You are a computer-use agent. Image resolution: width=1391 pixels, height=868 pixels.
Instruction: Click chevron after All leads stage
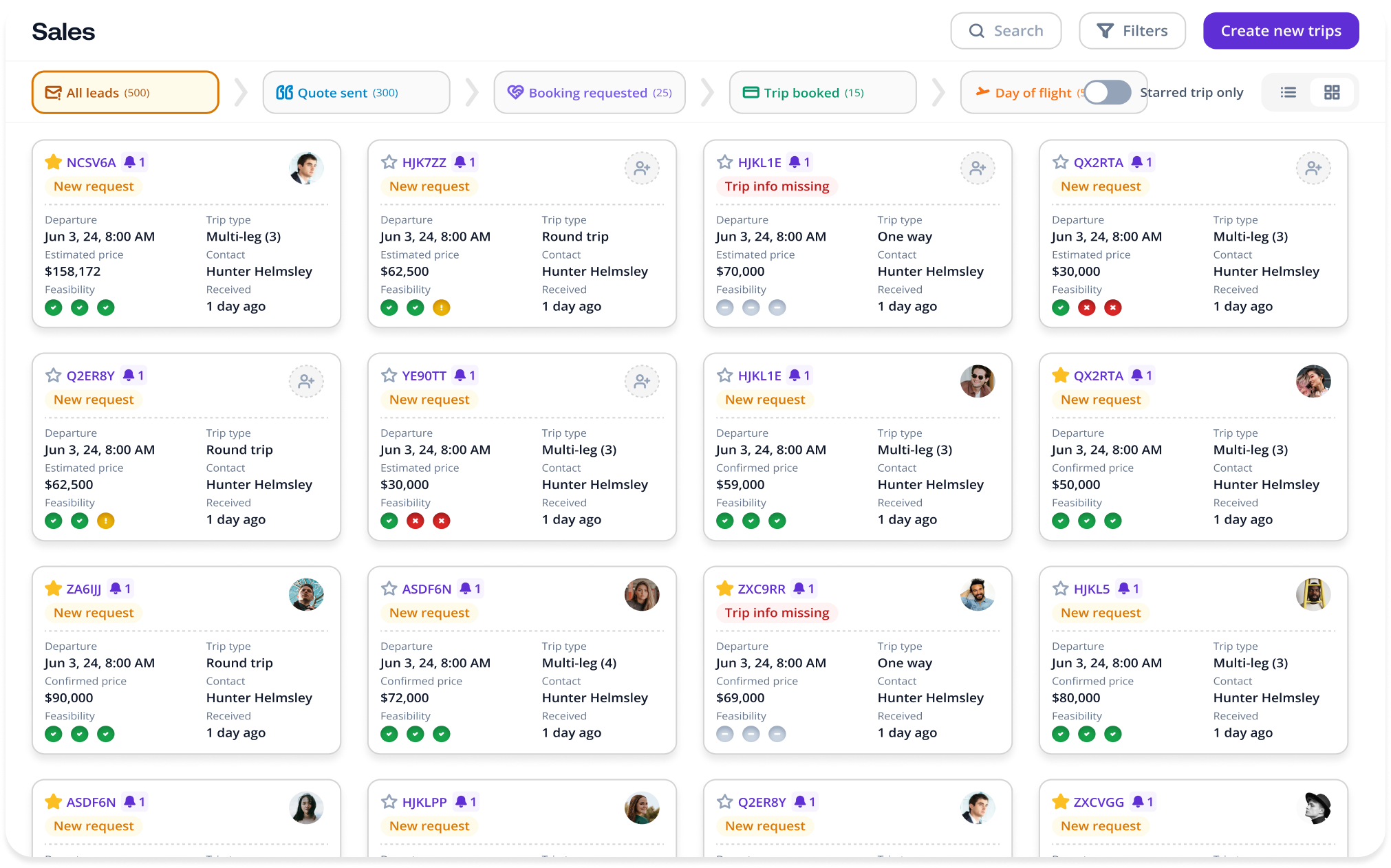coord(241,92)
